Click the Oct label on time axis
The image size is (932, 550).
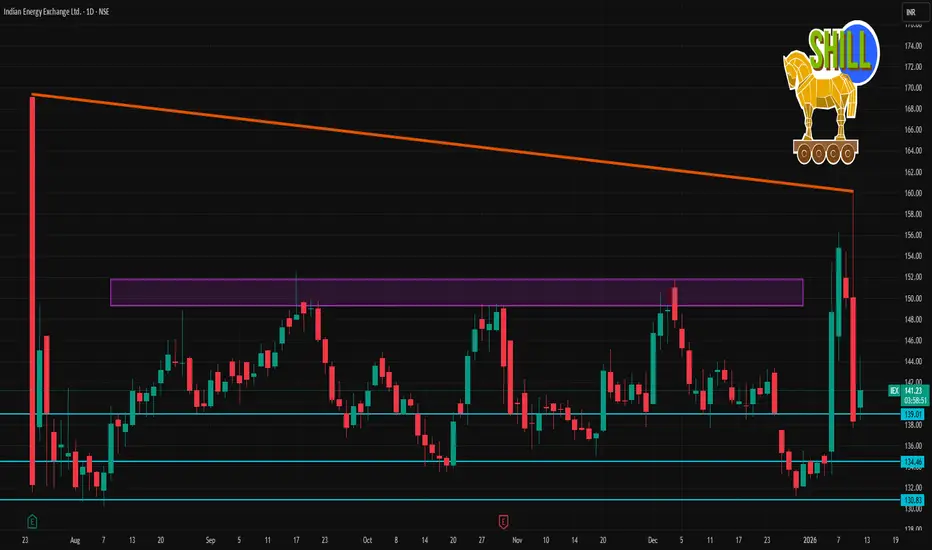click(x=367, y=540)
